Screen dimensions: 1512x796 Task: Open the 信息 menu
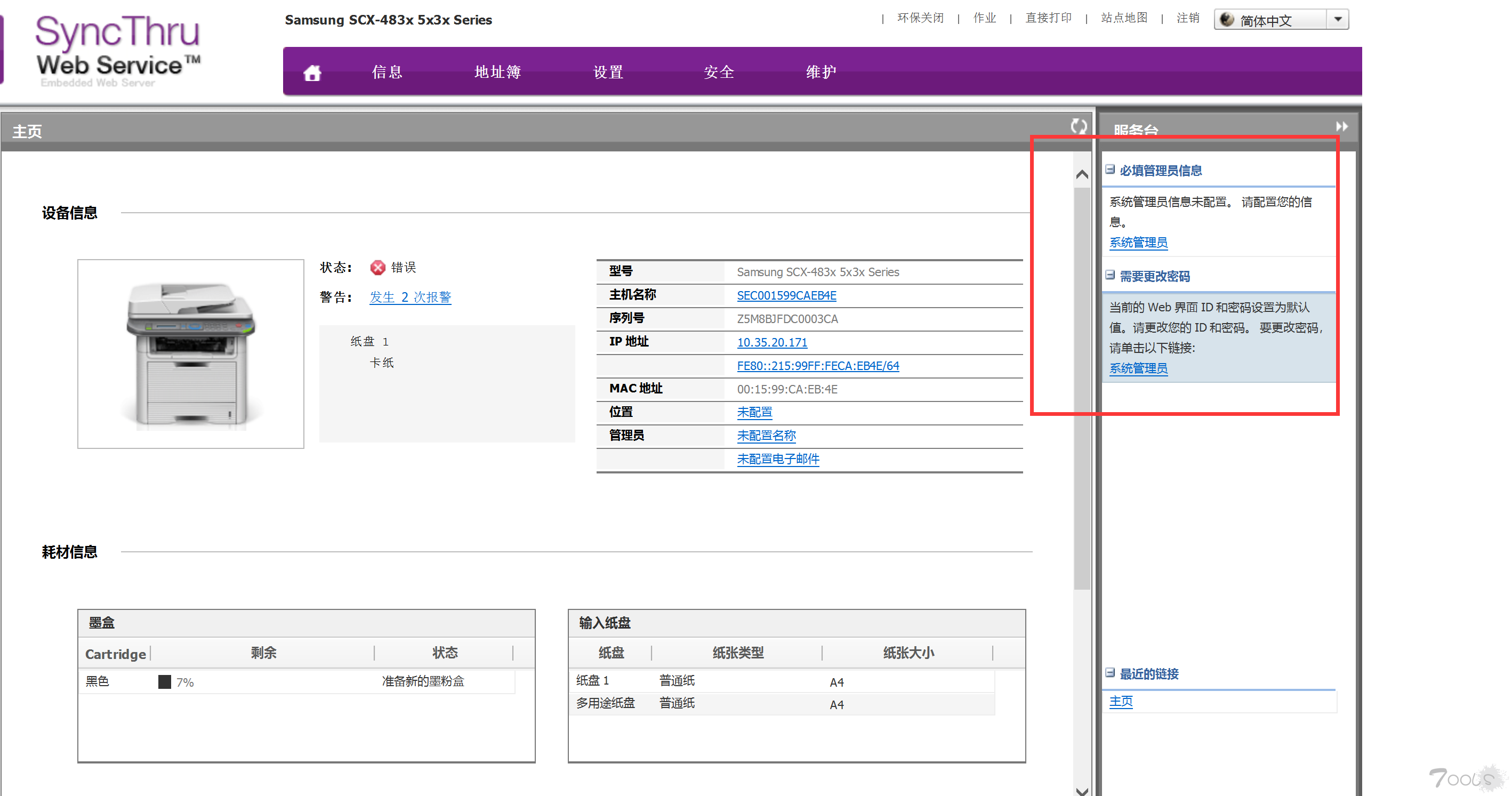tap(388, 72)
